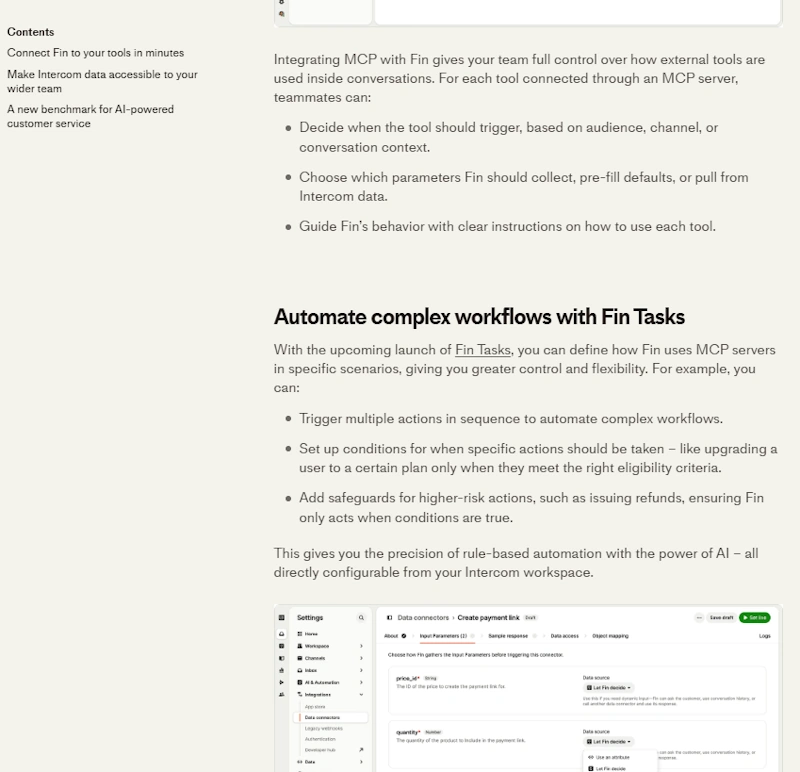Click the 'Data connectors' breadcrumb
800x772 pixels.
click(423, 617)
